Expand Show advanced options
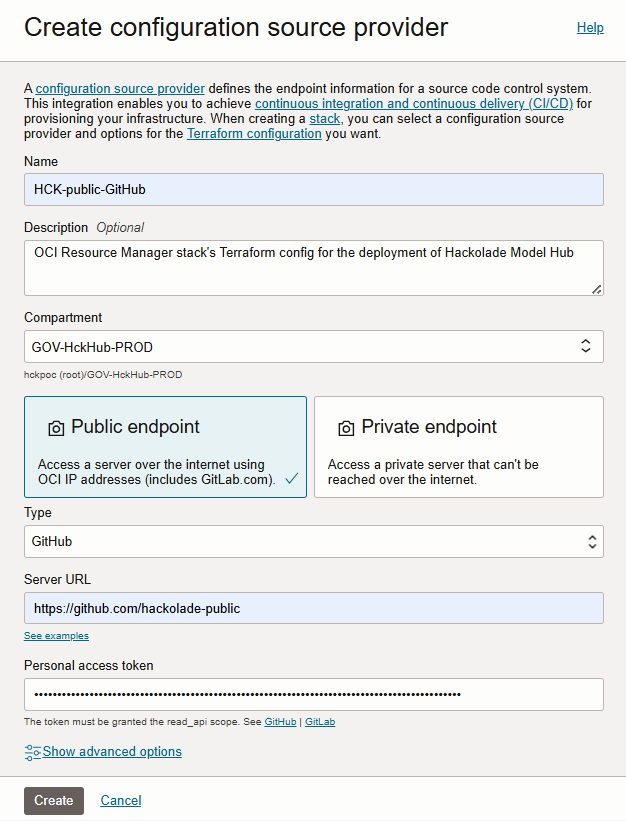The image size is (626, 821). pos(113,751)
